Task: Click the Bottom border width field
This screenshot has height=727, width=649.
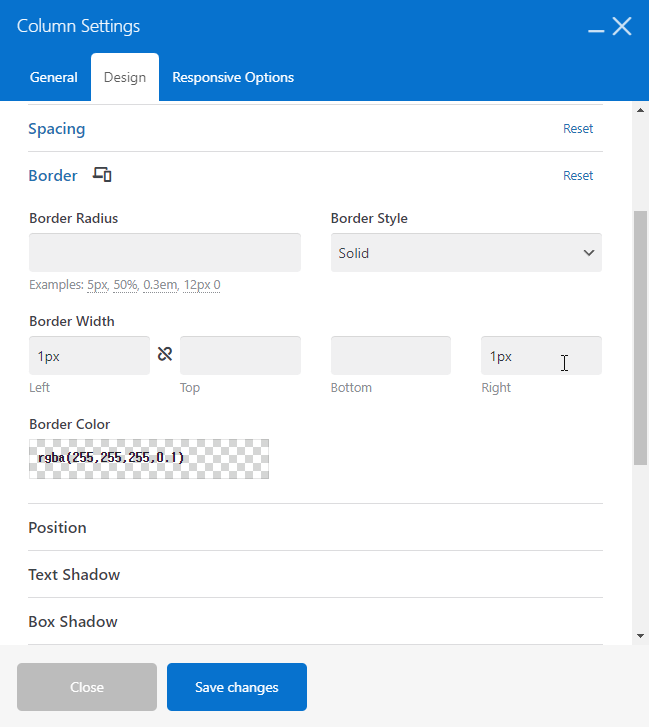Action: (x=391, y=356)
